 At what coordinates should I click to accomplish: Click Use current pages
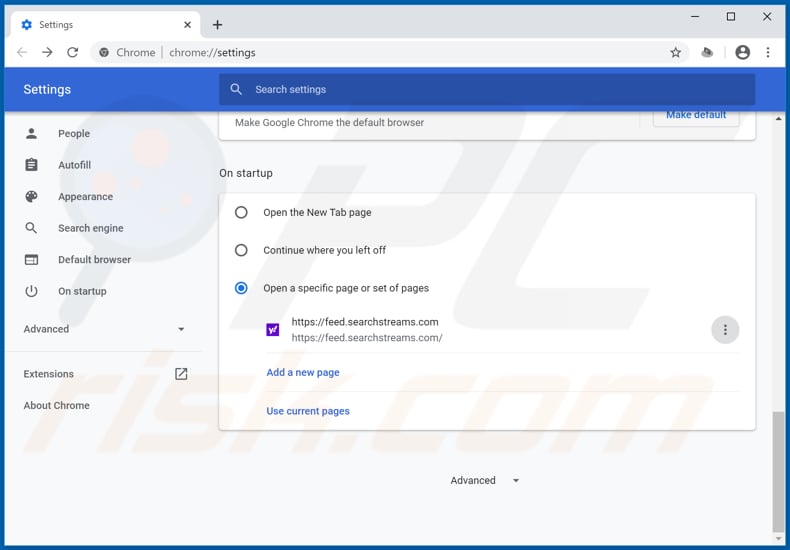(308, 411)
